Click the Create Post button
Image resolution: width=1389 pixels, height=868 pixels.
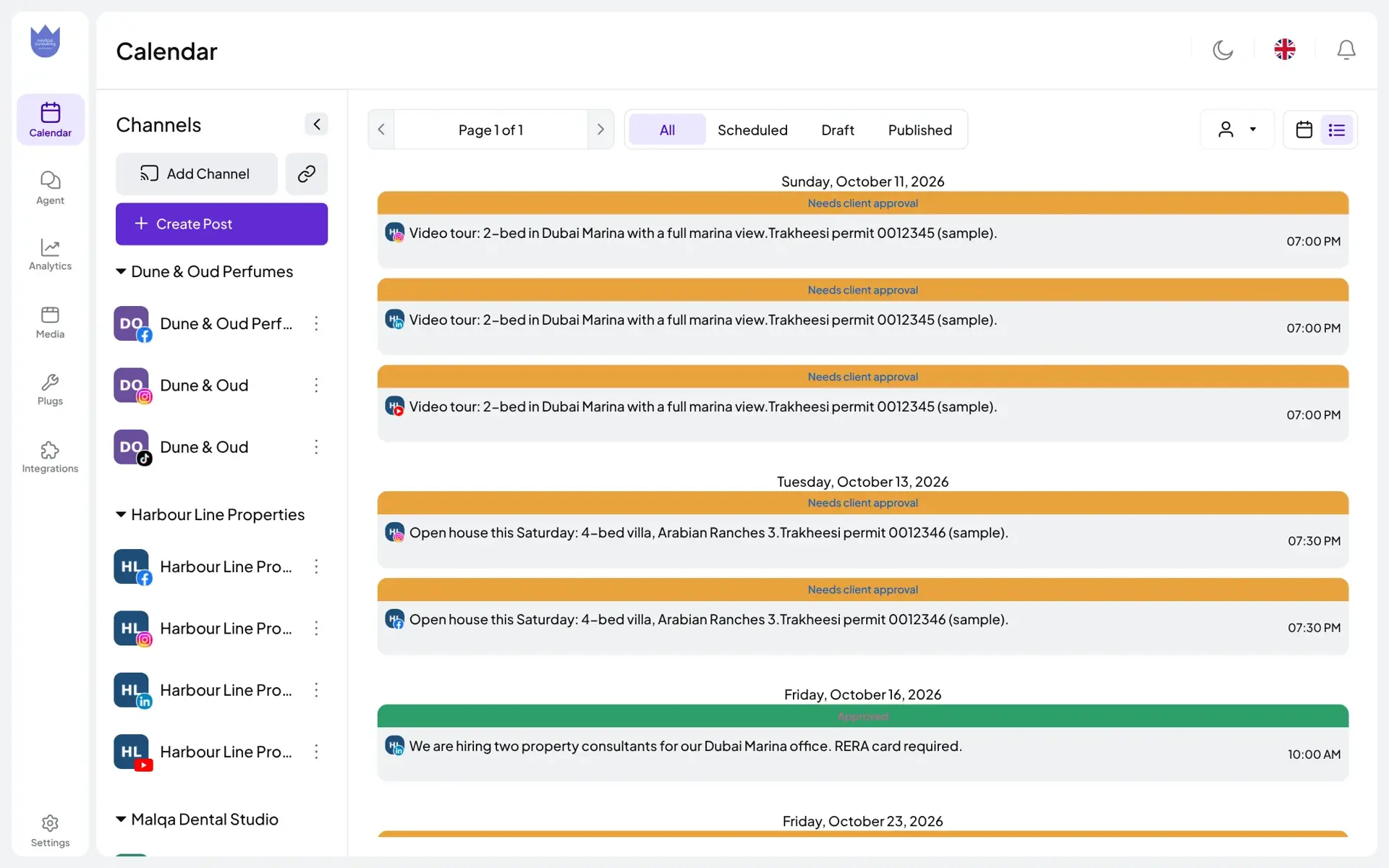[x=221, y=224]
